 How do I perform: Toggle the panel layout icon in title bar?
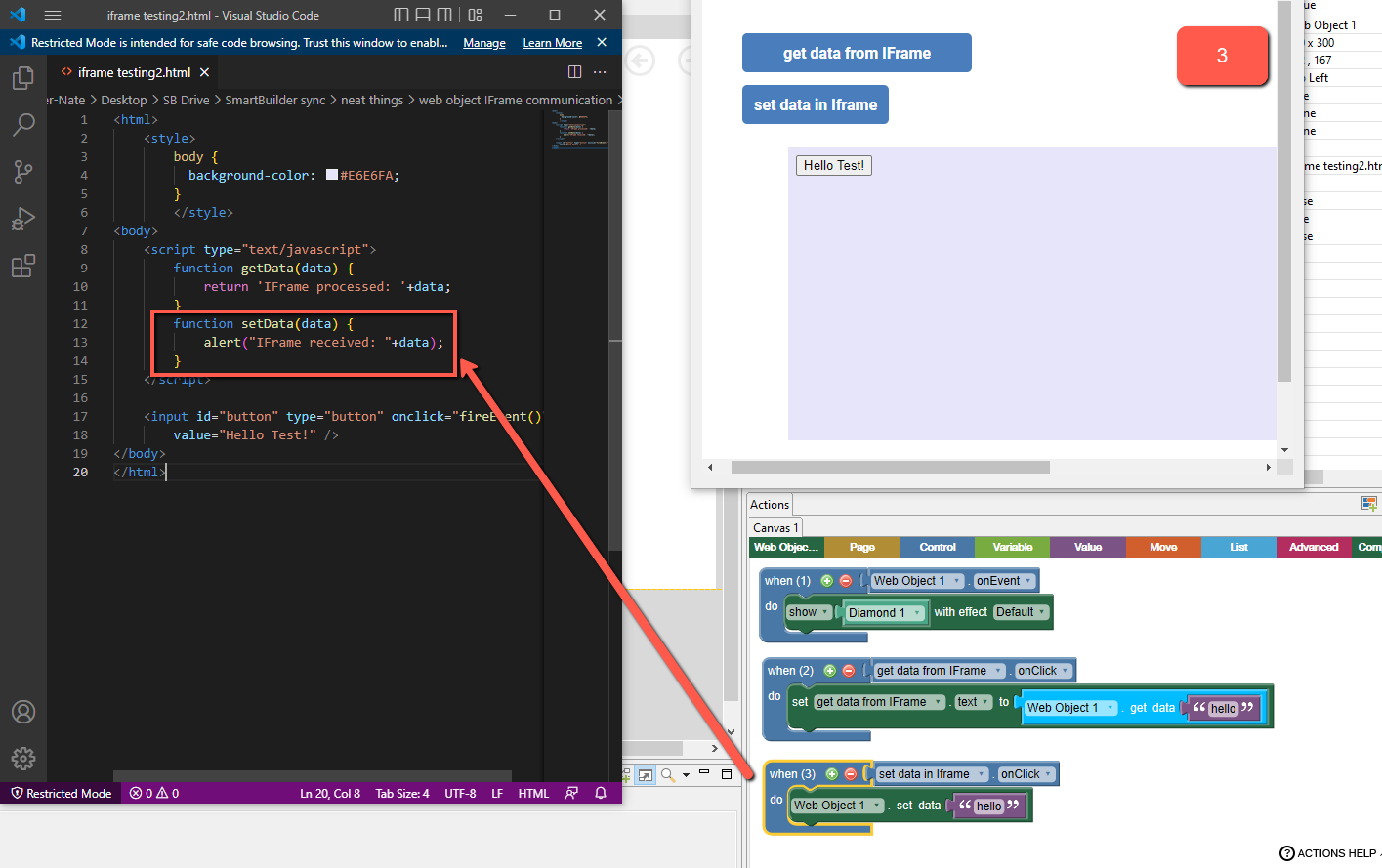[x=423, y=15]
